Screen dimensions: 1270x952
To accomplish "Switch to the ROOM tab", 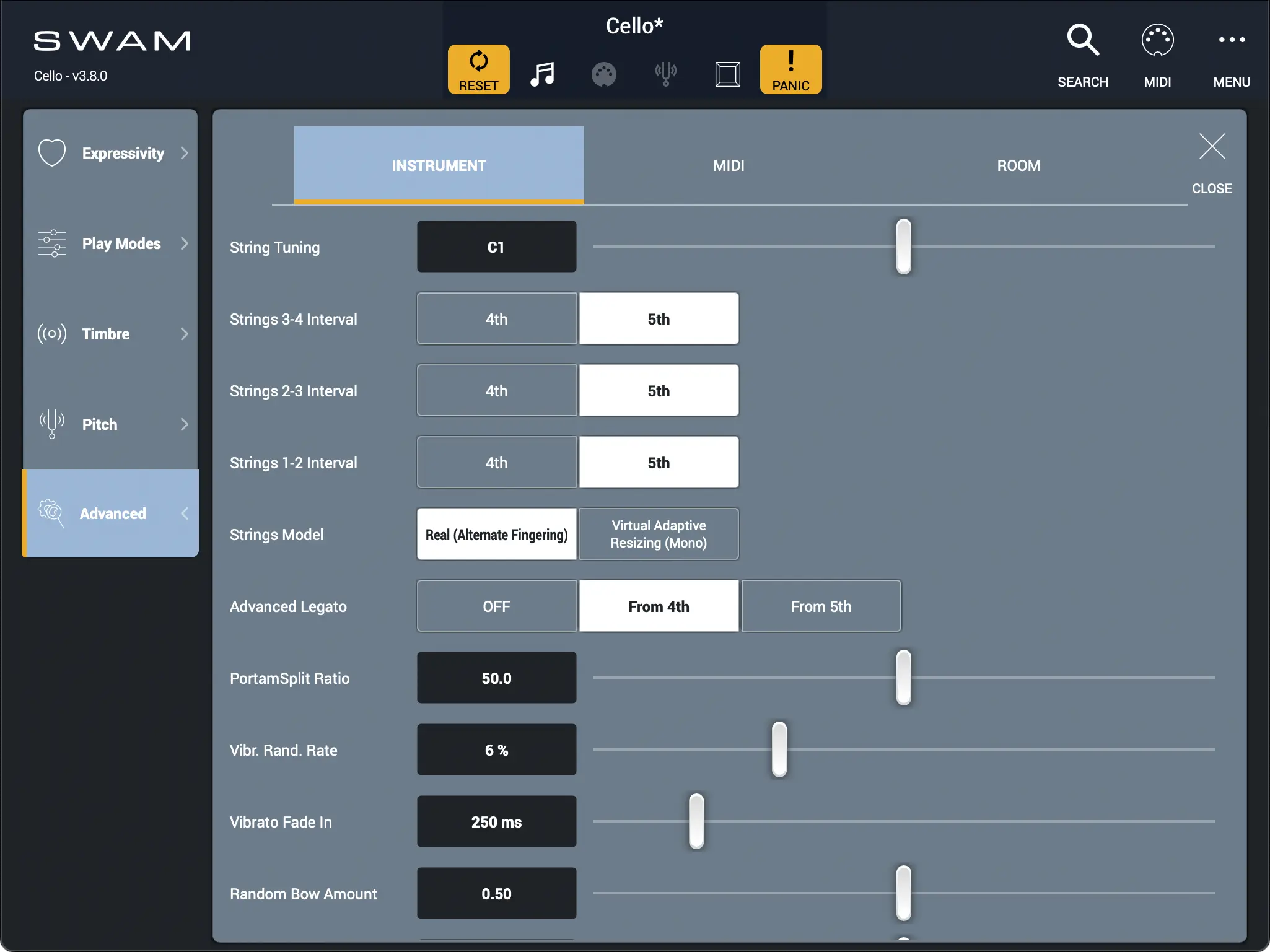I will click(x=1018, y=165).
